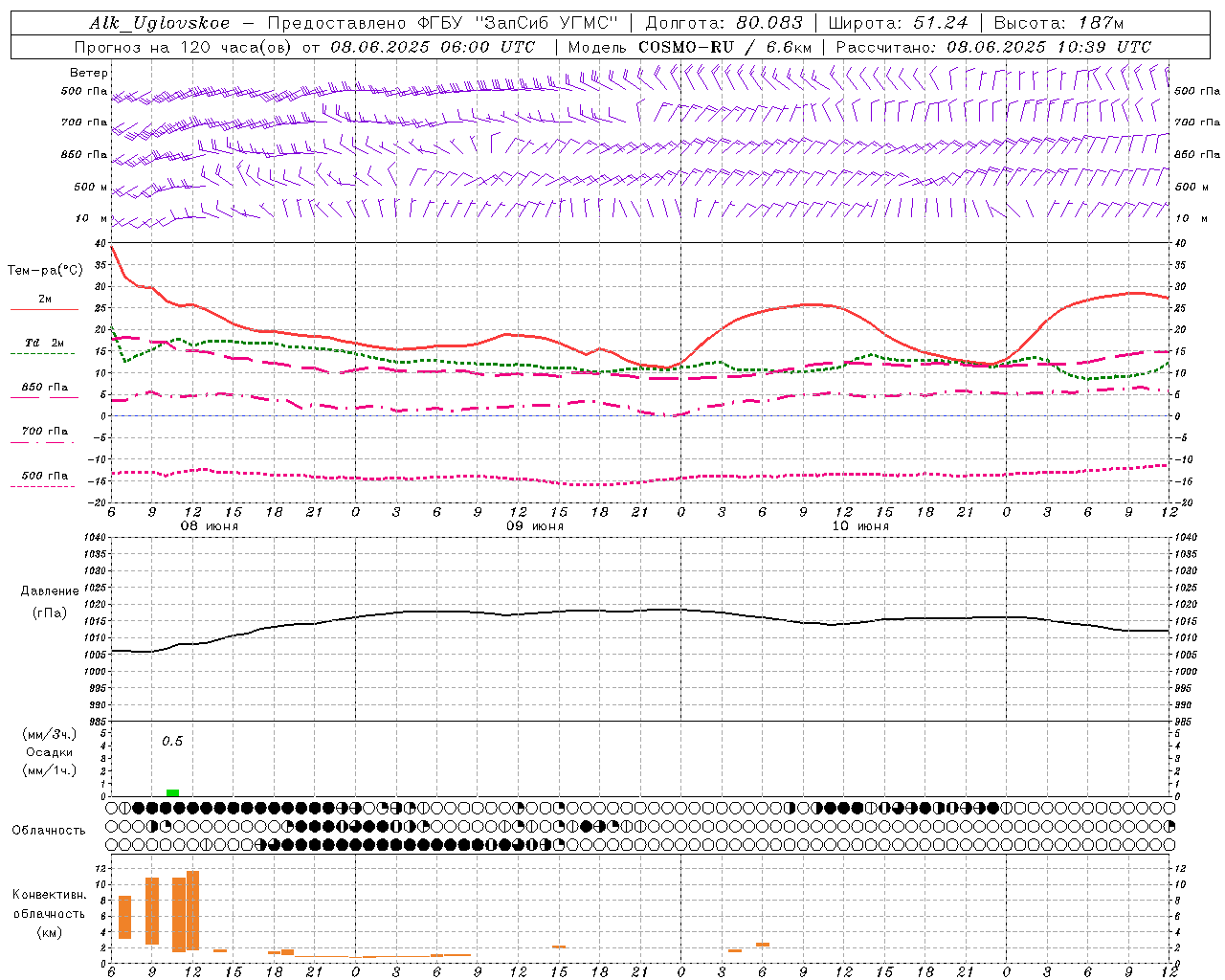The width and height of the screenshot is (1225, 980).
Task: Click the dotted 500 гПа temperature legend entry
Action: tap(44, 476)
